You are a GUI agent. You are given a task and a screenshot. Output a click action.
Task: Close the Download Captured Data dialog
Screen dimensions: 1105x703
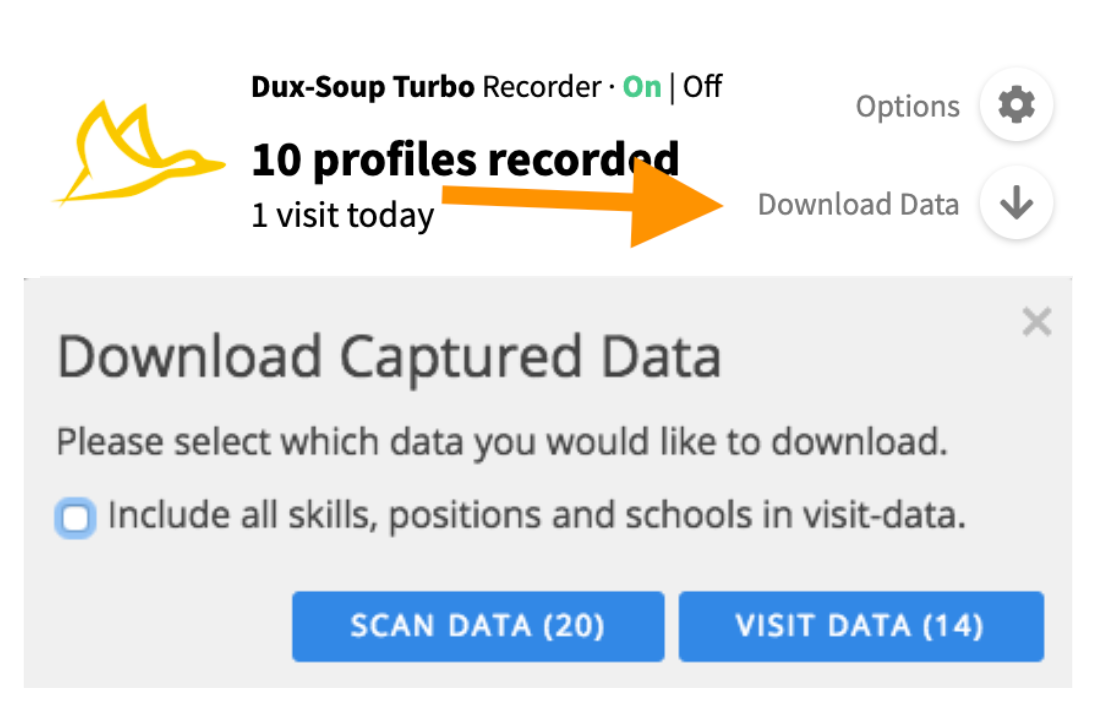[1037, 322]
